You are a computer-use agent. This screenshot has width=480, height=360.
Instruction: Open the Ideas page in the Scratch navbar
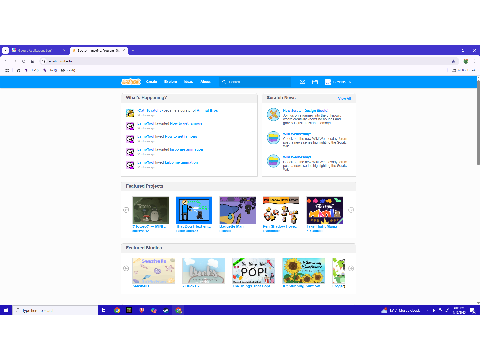(188, 82)
